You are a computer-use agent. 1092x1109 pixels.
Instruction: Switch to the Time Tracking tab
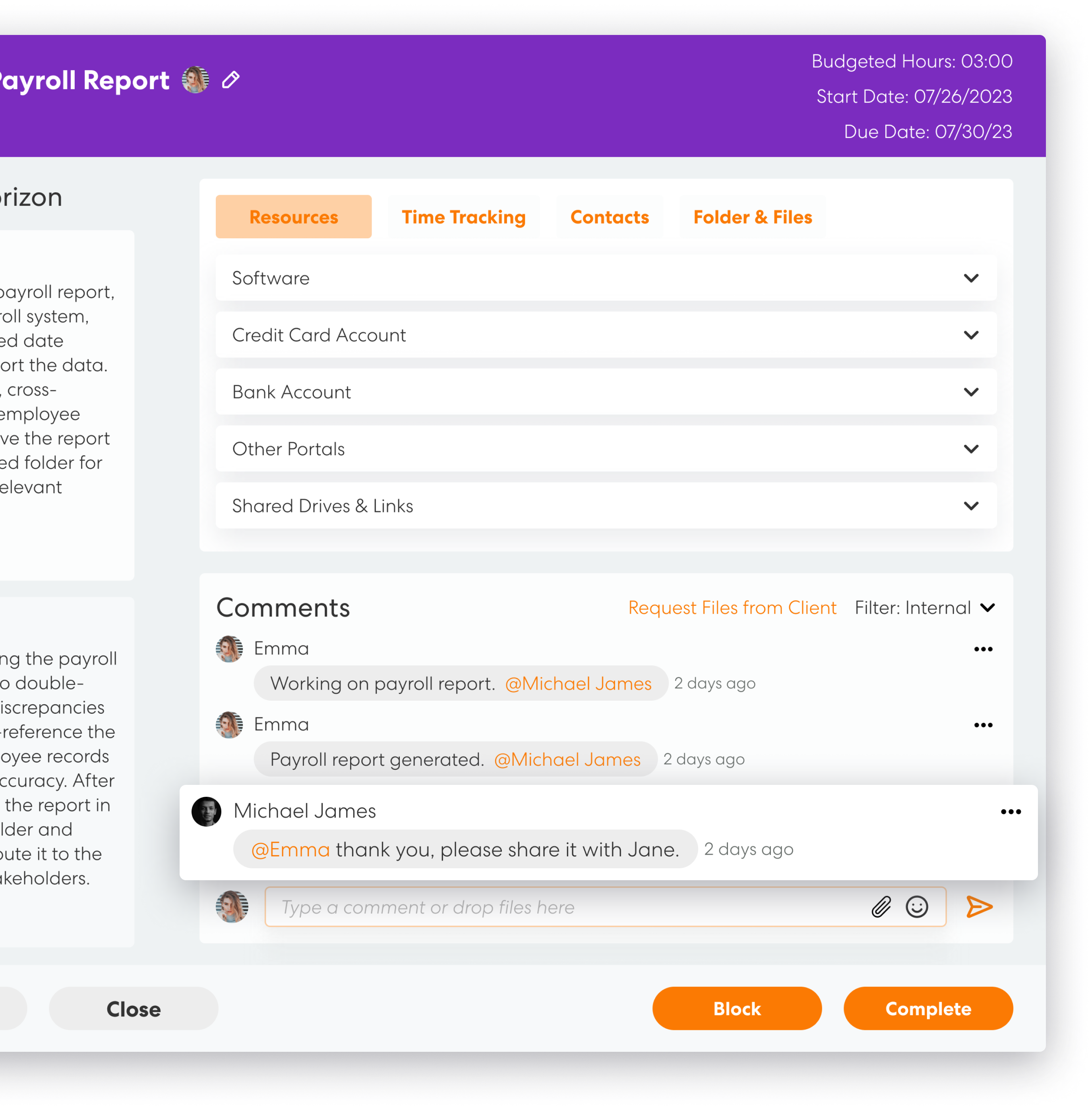(463, 217)
